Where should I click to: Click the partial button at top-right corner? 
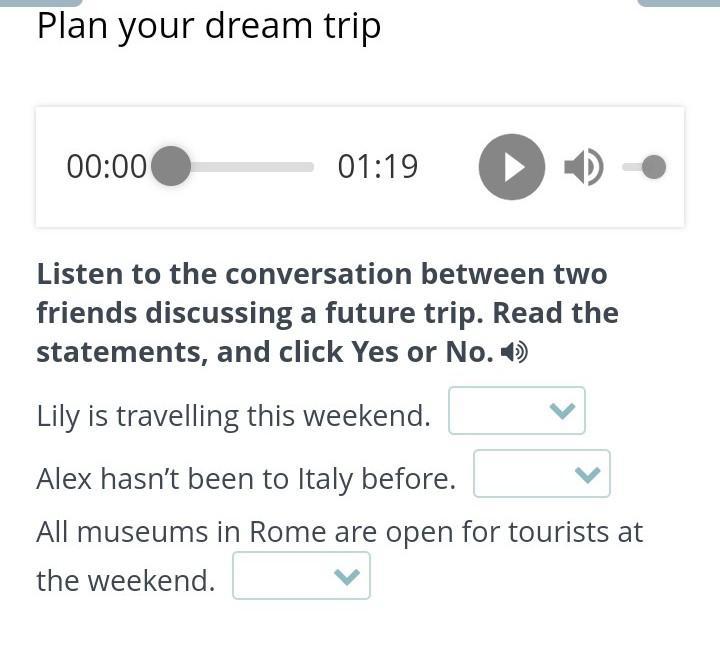(x=679, y=3)
